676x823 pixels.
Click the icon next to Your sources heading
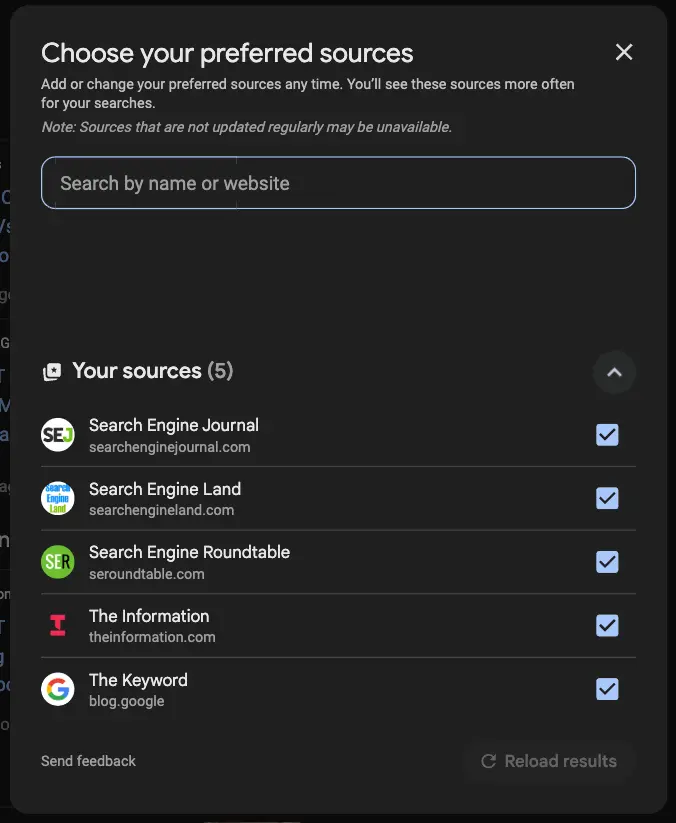click(x=52, y=370)
